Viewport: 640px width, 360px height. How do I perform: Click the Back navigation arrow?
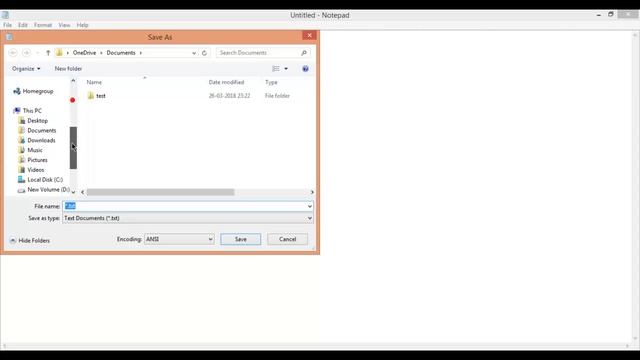pyautogui.click(x=13, y=53)
